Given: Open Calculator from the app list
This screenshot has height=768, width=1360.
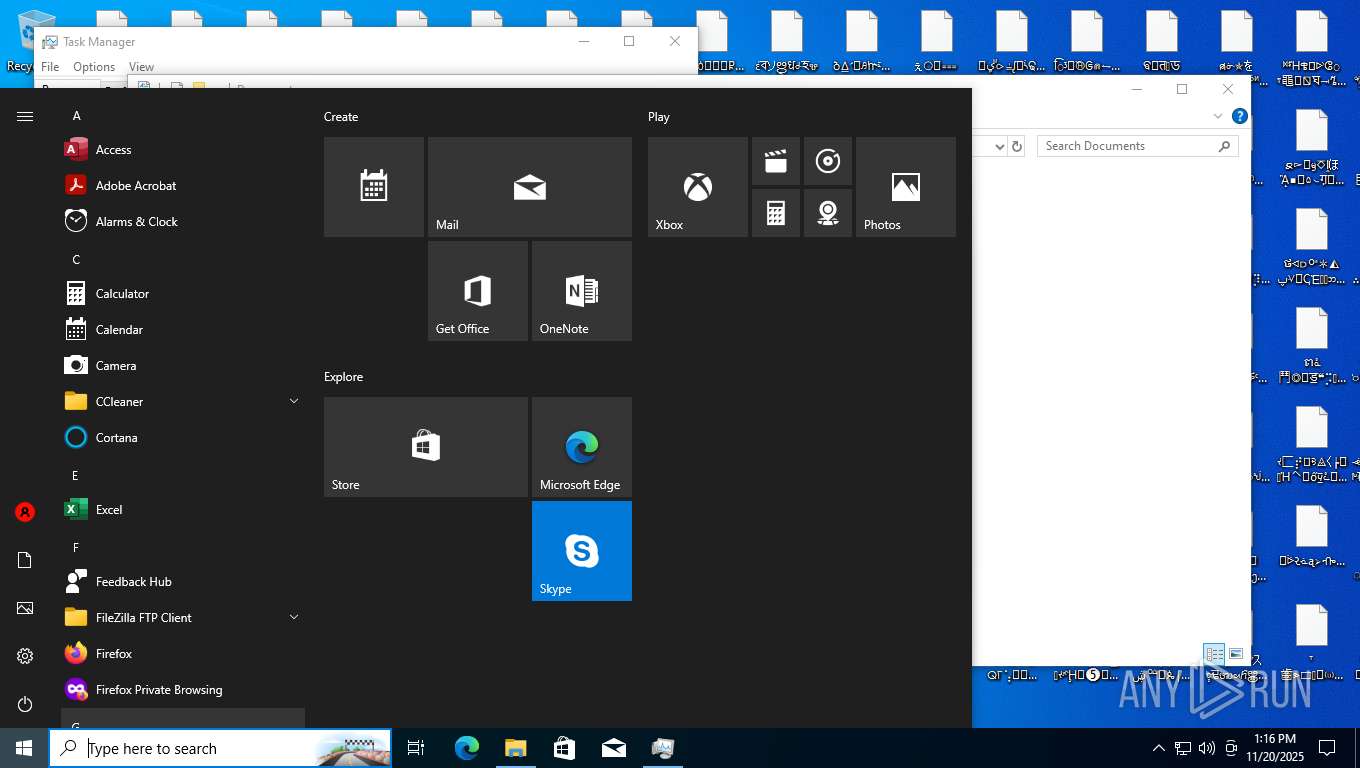Looking at the screenshot, I should point(183,294).
